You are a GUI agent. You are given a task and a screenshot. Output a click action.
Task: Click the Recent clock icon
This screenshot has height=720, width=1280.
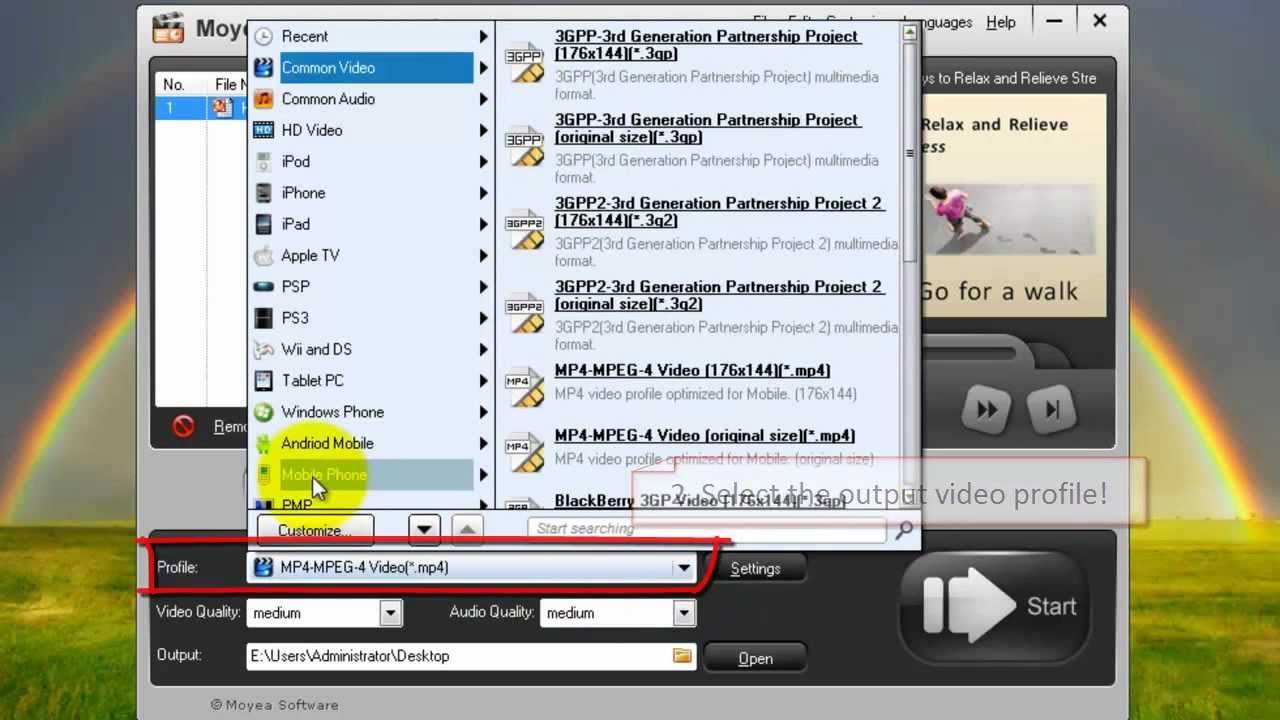point(263,36)
